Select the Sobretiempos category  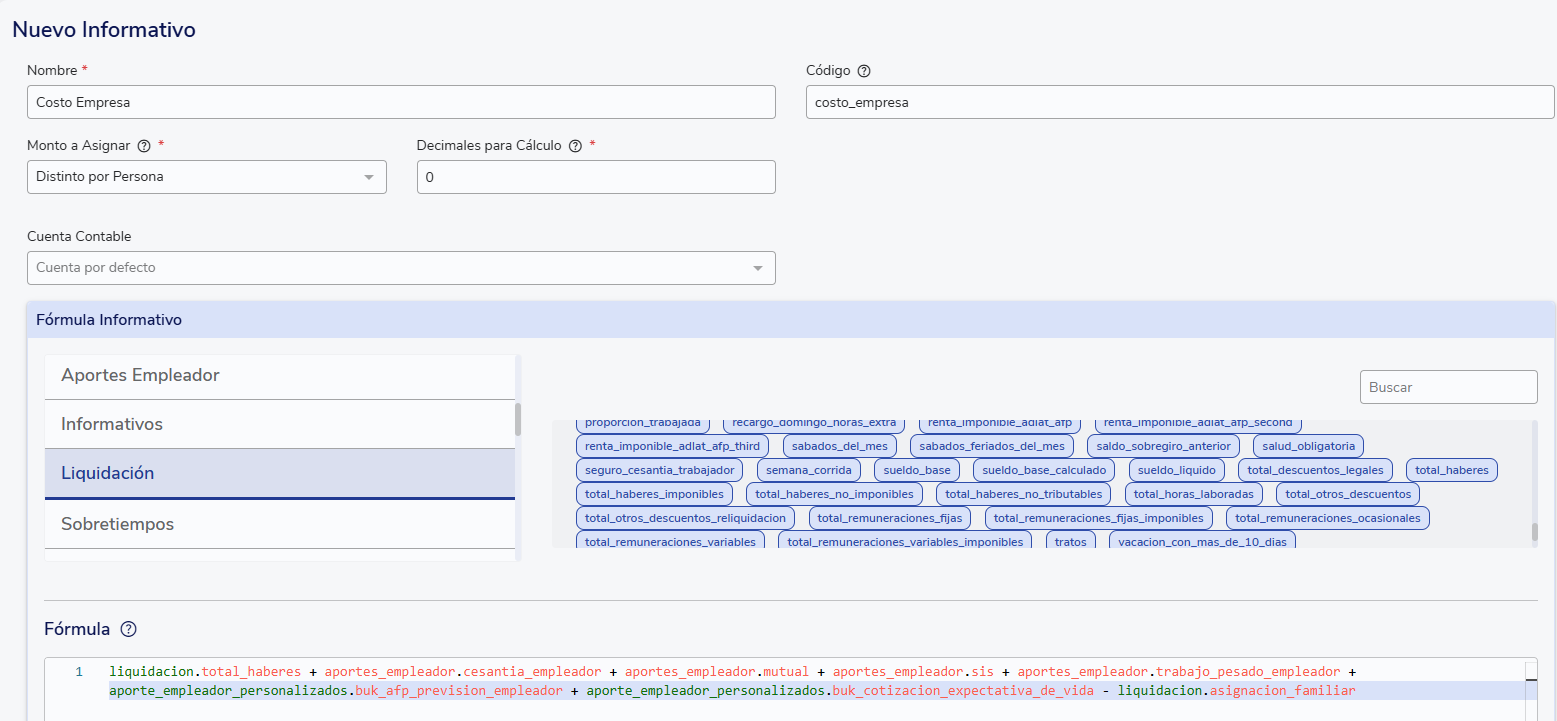point(279,524)
